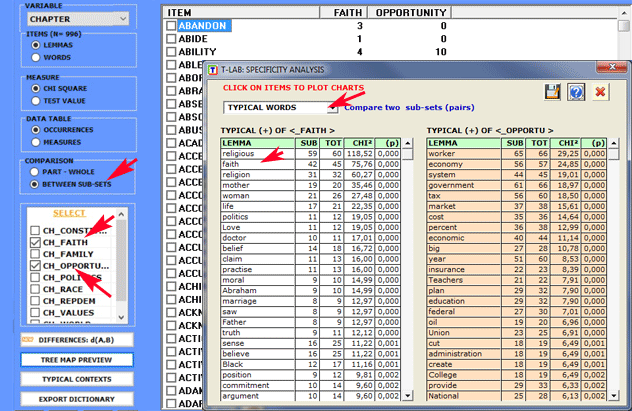Viewport: 632px width, 411px height.
Task: Save results with the floppy disk icon
Action: click(x=553, y=92)
